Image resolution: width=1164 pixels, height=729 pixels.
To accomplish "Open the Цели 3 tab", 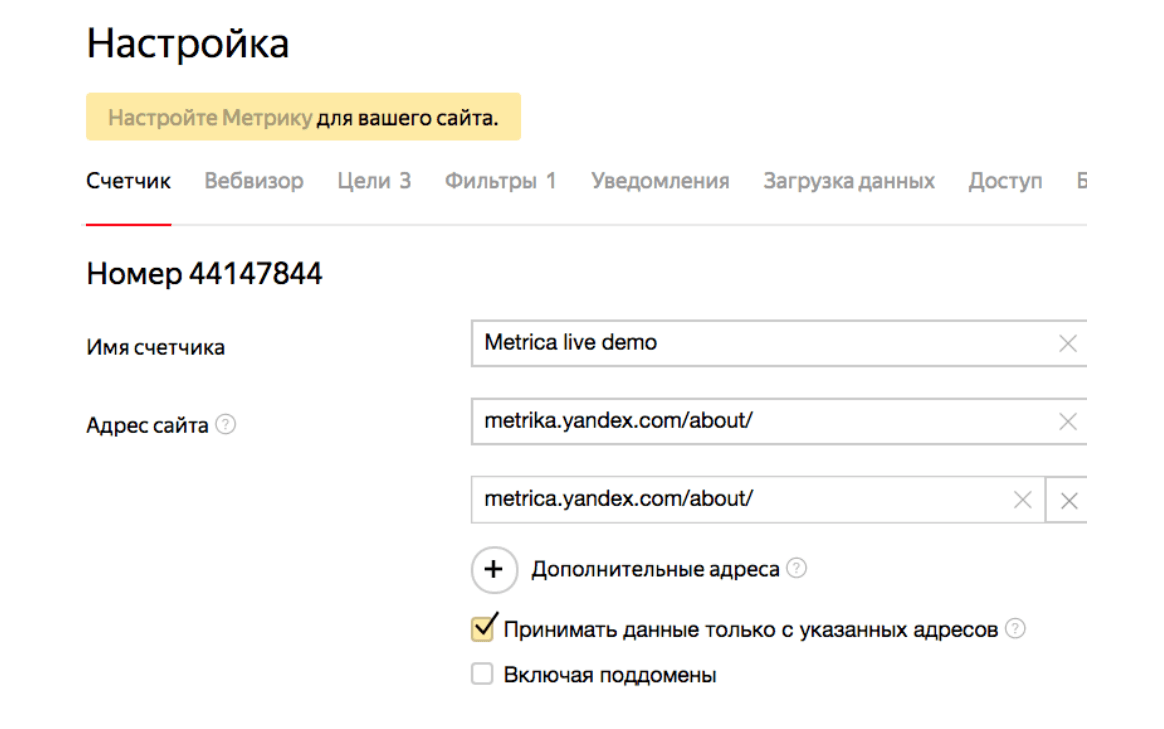I will [x=374, y=181].
